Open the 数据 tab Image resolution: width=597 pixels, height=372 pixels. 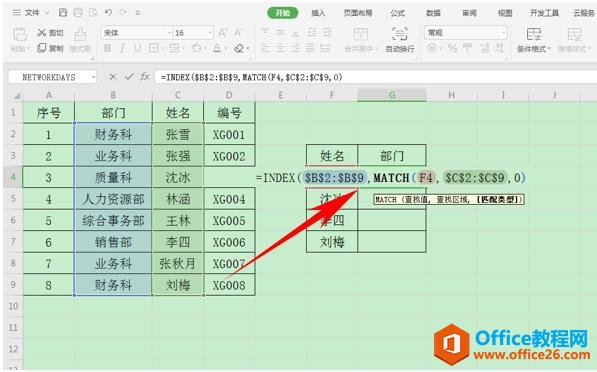[x=433, y=13]
